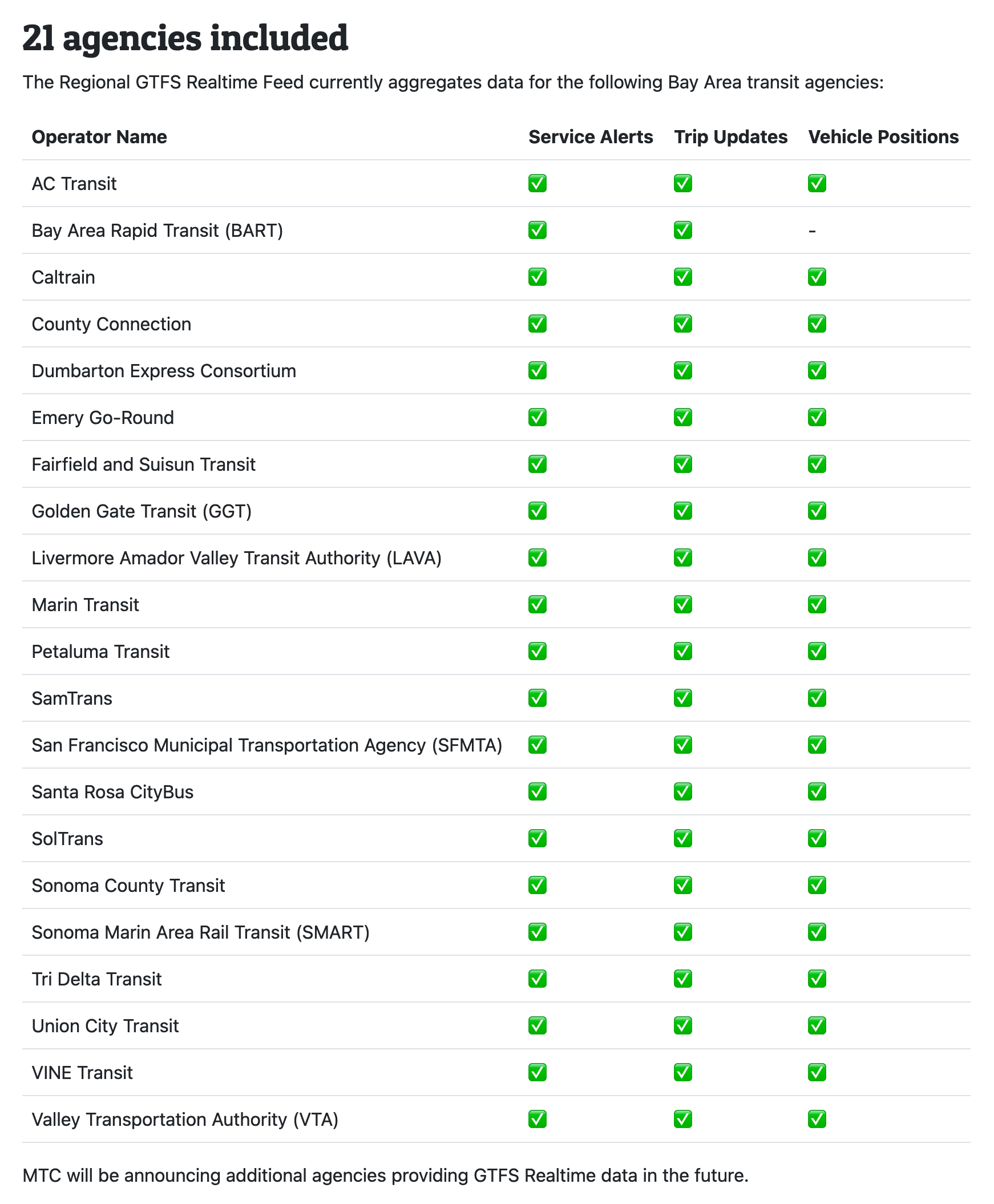Image resolution: width=994 pixels, height=1204 pixels.
Task: Click VINE Transit Service Alerts checkmark
Action: coord(537,1072)
